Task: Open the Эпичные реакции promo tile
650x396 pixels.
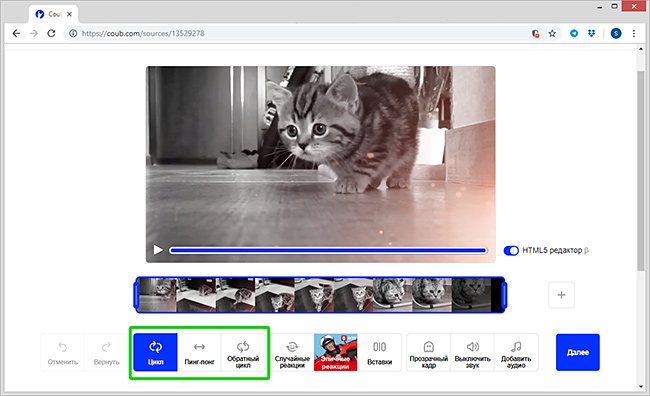Action: pyautogui.click(x=336, y=352)
